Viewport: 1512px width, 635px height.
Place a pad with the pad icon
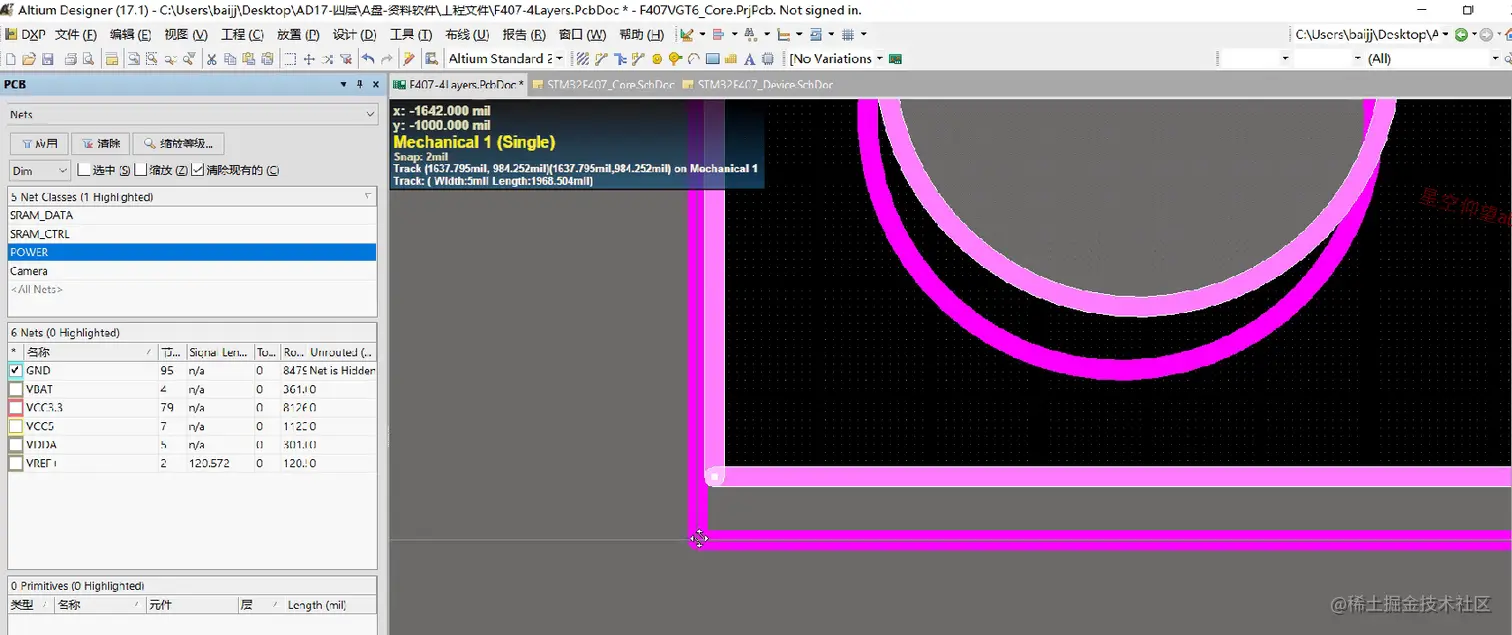(657, 59)
